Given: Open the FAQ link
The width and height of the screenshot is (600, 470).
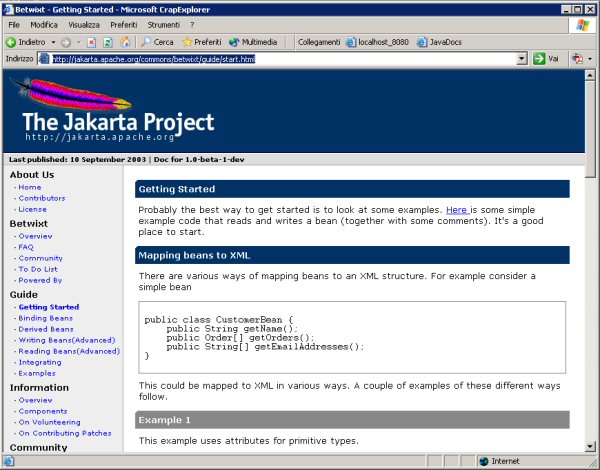Looking at the screenshot, I should click(26, 247).
